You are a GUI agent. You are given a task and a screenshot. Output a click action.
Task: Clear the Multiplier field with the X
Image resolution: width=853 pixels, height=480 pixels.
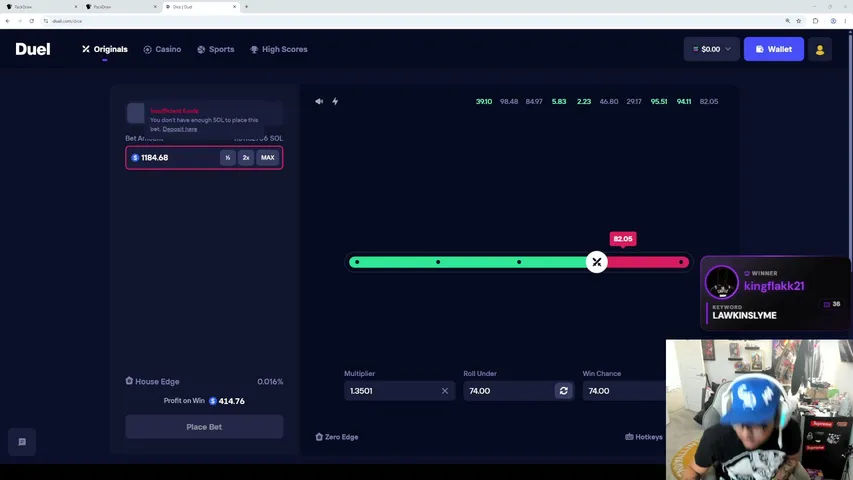point(445,391)
